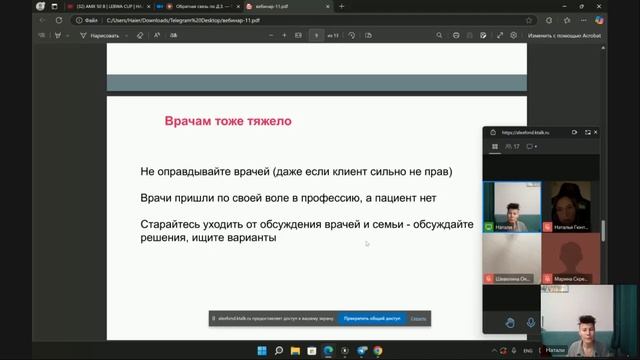Select the Шевелина participant tile

[512, 258]
